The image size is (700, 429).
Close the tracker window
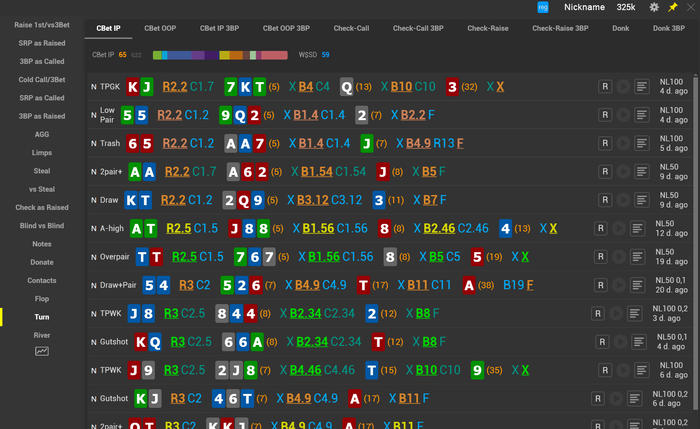(691, 7)
